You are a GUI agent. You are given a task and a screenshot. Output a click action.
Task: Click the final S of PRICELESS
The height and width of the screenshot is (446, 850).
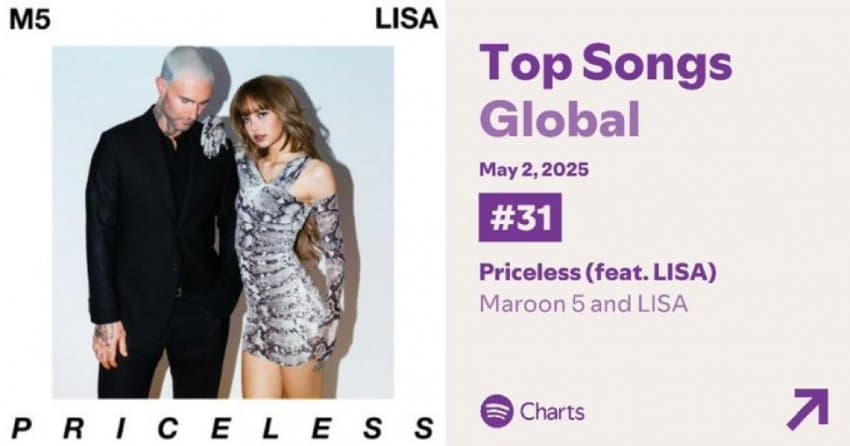pos(424,428)
